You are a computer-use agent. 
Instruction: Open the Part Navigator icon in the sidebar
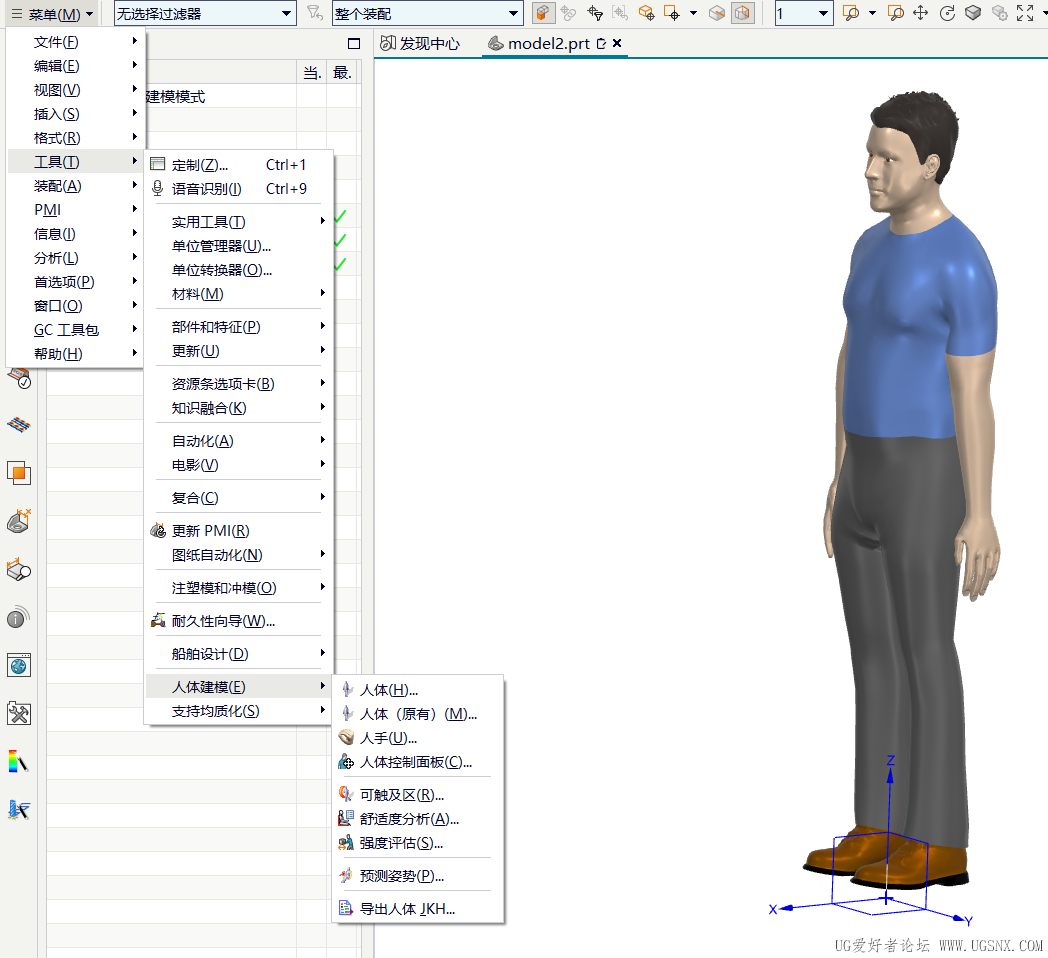[18, 472]
